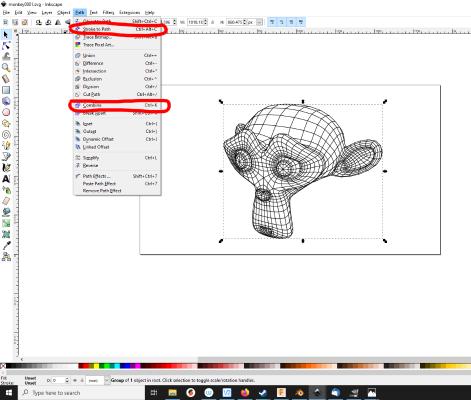Viewport: 471px width, 400px height.
Task: Click Select All objects toolbar icon
Action: (5, 22)
